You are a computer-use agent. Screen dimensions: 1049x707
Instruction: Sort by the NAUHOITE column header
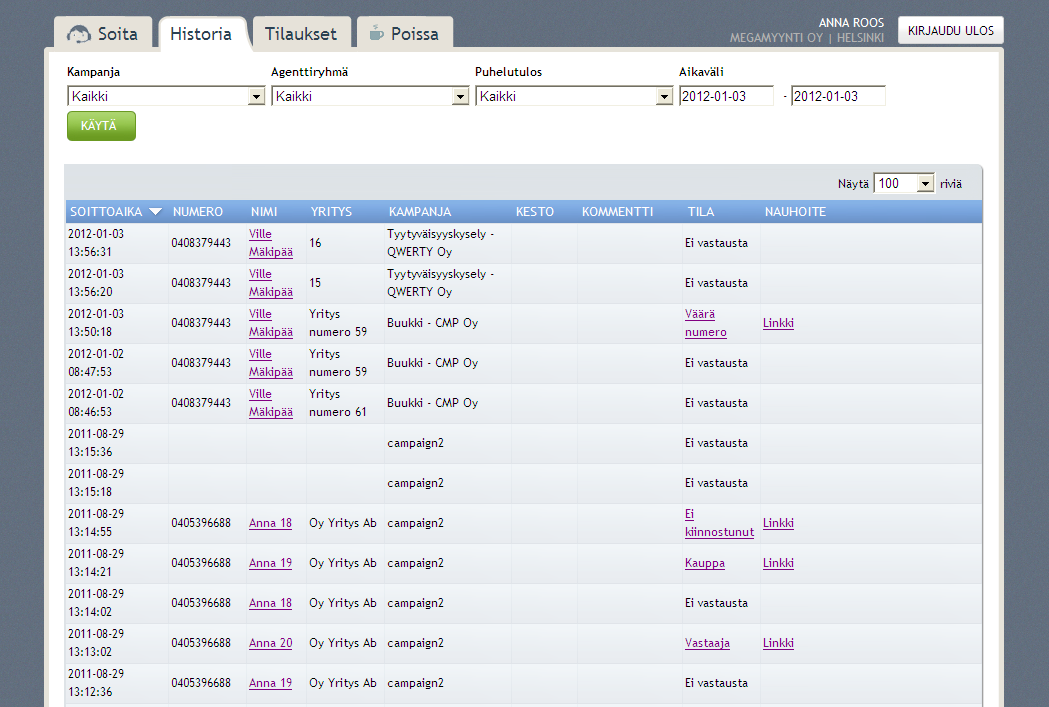click(795, 212)
